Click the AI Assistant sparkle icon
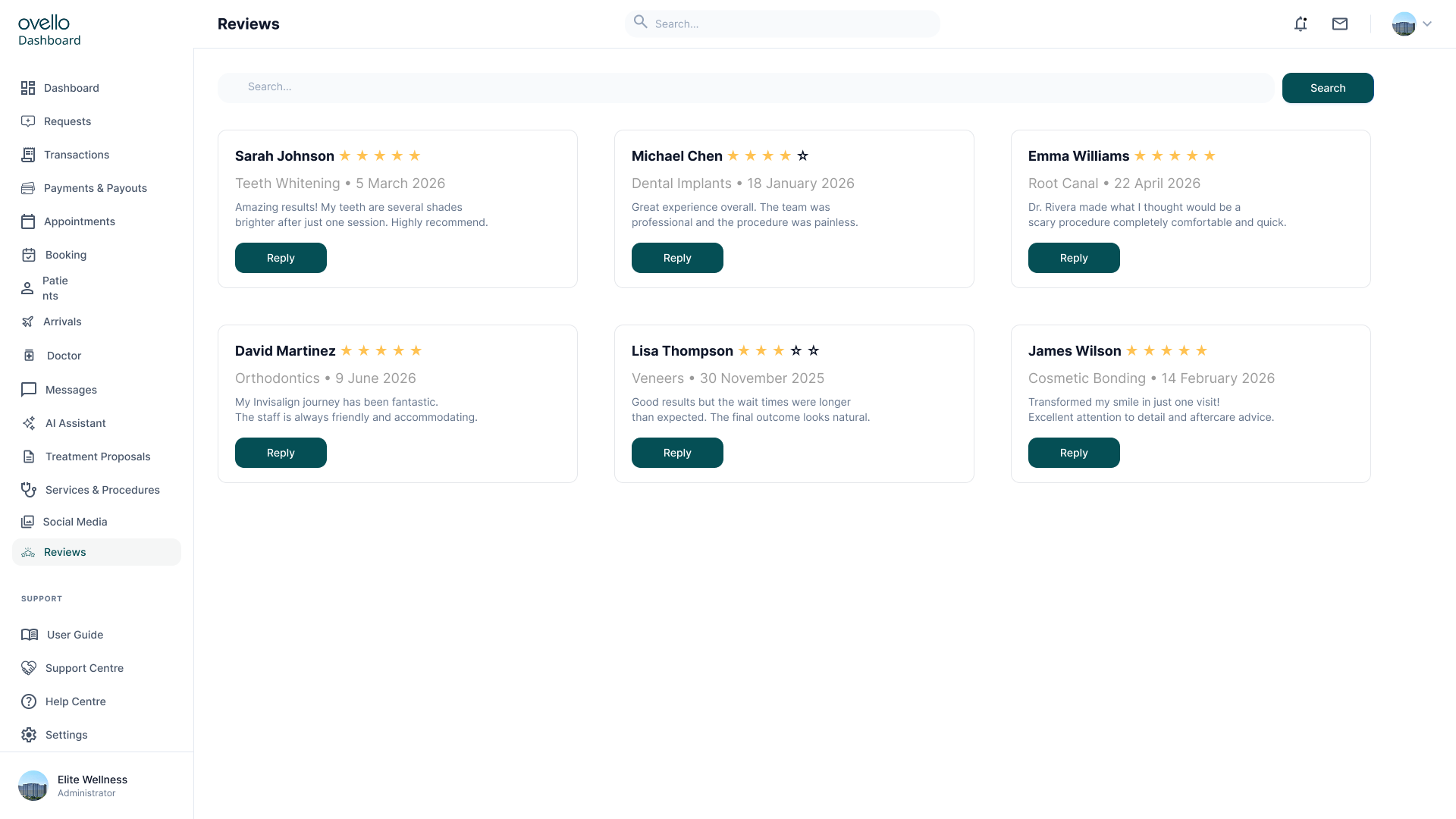Image resolution: width=1456 pixels, height=819 pixels. (x=29, y=423)
